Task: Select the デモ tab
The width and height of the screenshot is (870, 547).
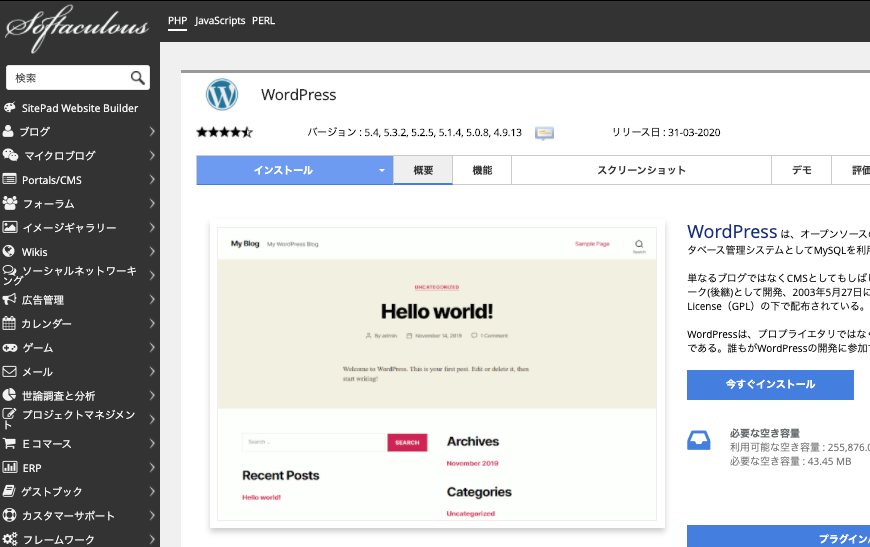Action: 801,170
